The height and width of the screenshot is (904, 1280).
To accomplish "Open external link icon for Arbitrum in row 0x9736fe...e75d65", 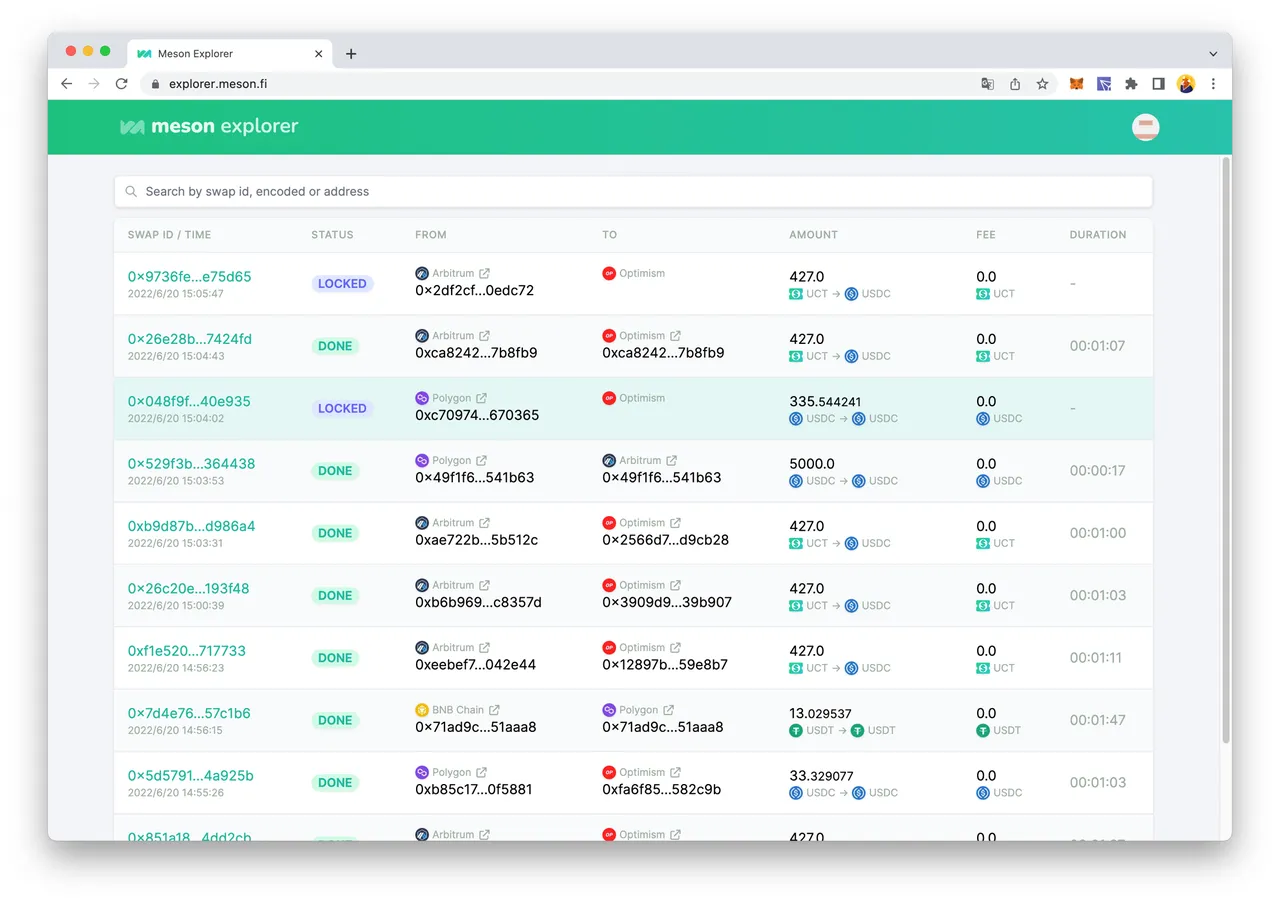I will [485, 273].
